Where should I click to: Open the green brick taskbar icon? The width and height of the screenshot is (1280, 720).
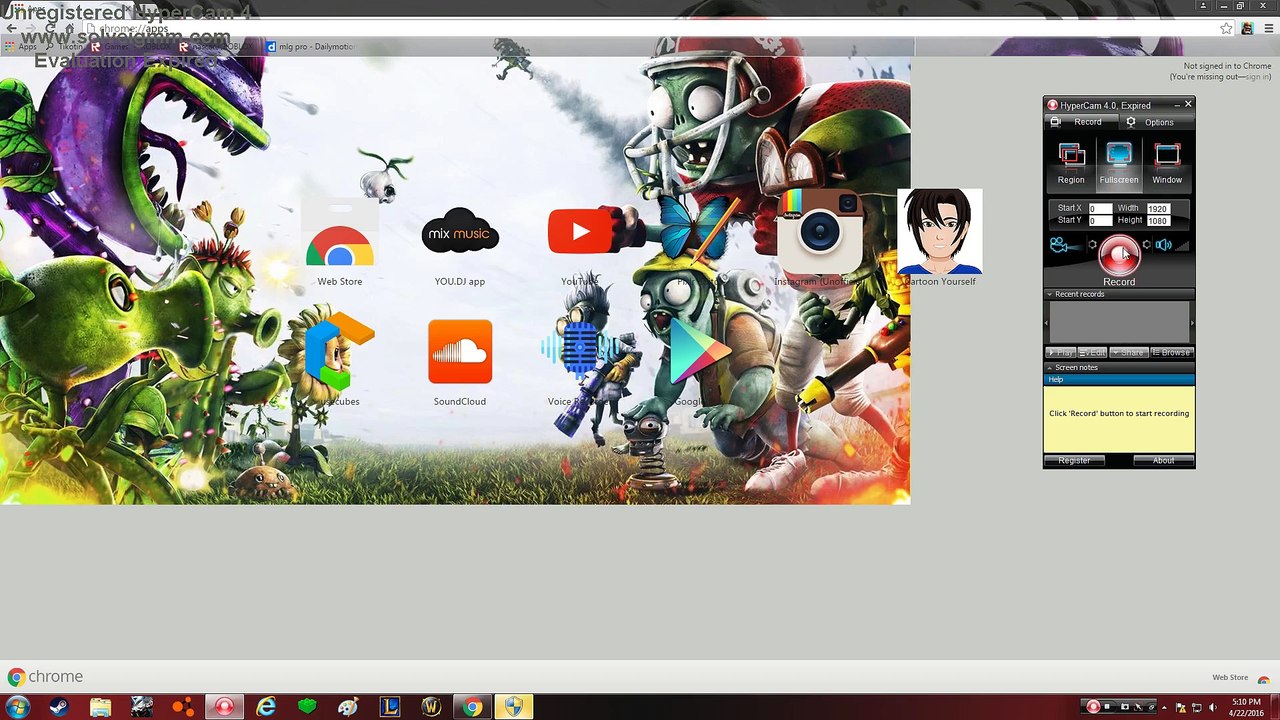click(307, 707)
